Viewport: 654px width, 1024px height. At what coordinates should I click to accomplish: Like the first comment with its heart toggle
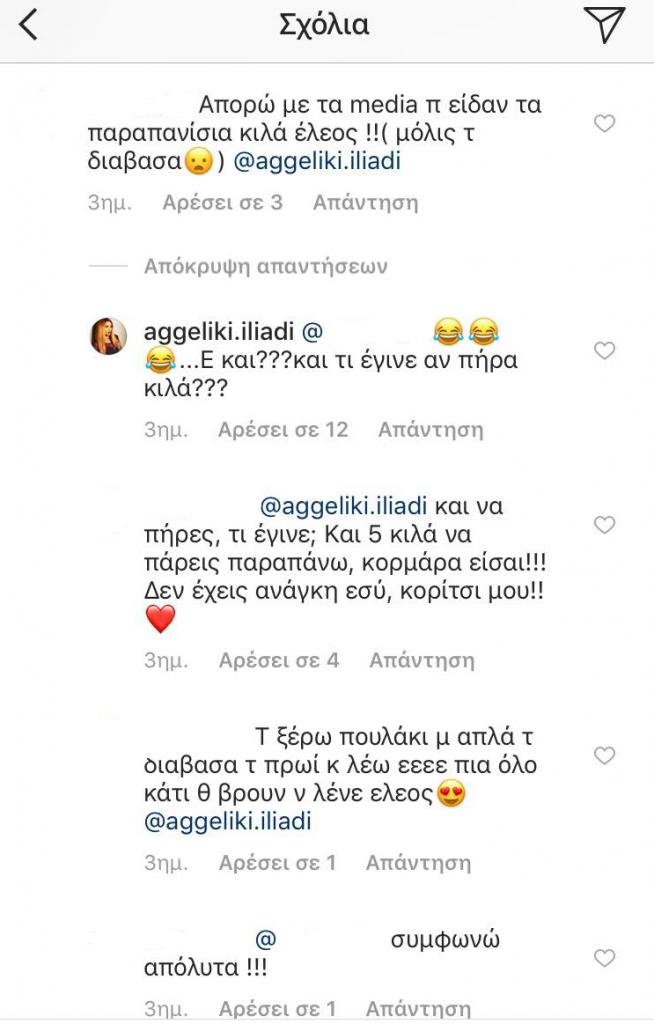point(604,124)
